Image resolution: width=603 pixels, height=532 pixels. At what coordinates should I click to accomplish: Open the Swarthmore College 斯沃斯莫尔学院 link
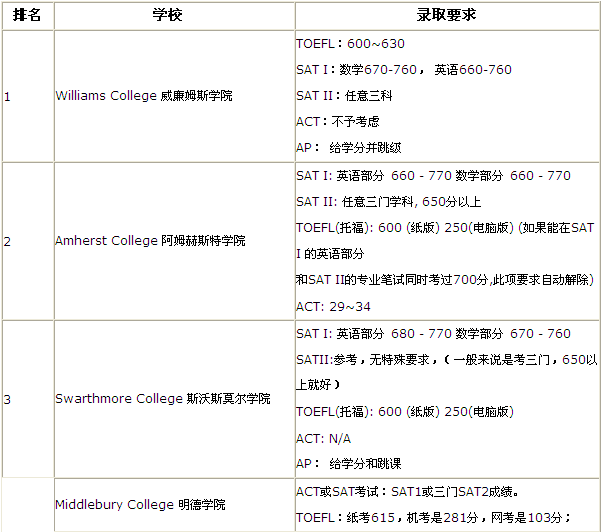(163, 399)
